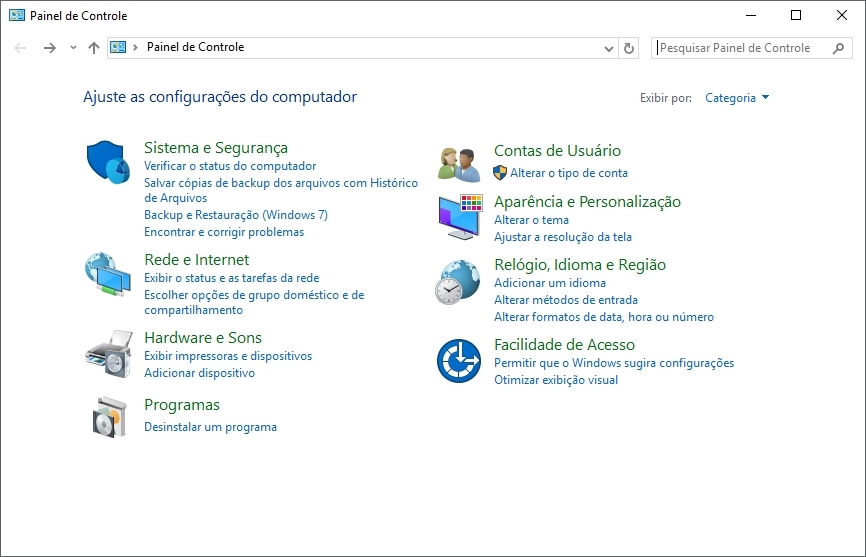Open the Programas disc icon
866x557 pixels.
(x=110, y=417)
